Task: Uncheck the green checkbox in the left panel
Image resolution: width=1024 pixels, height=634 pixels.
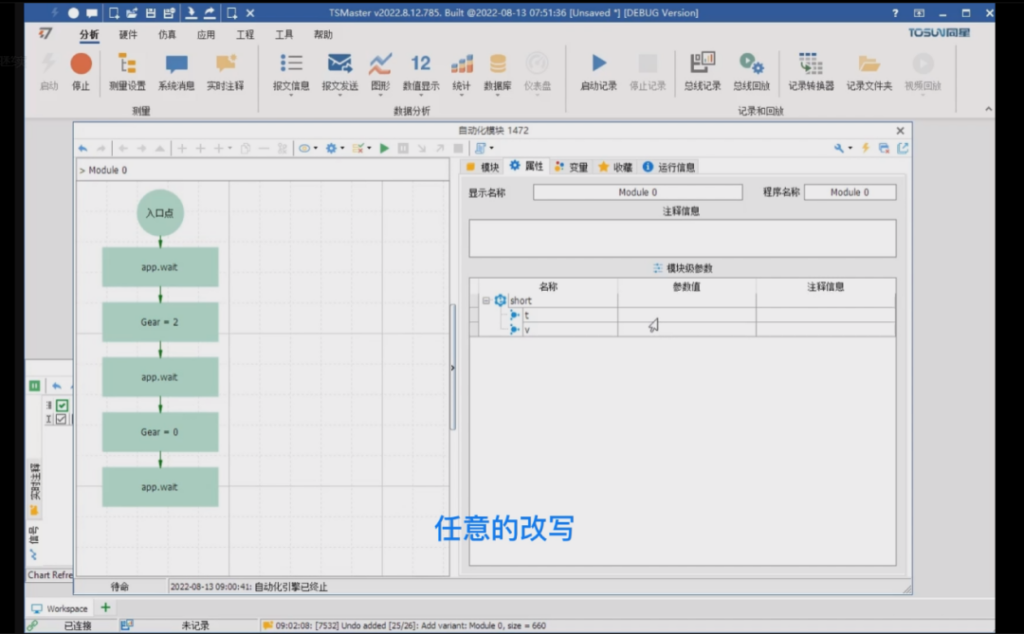Action: tap(62, 405)
